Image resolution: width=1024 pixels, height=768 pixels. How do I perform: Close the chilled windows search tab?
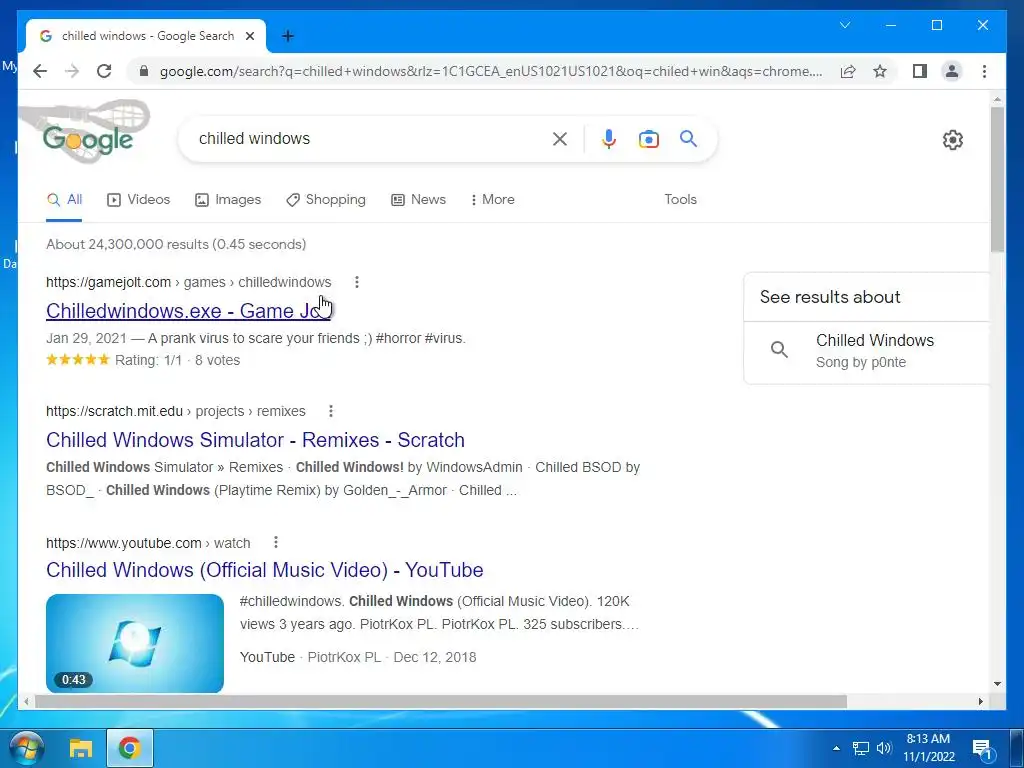(x=249, y=36)
